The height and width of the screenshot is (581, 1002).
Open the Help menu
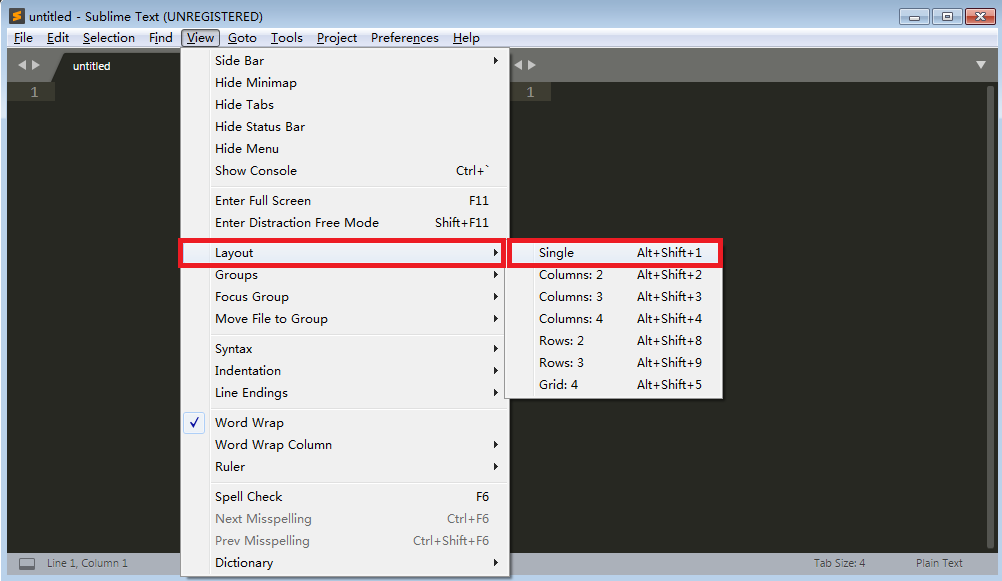pos(466,38)
